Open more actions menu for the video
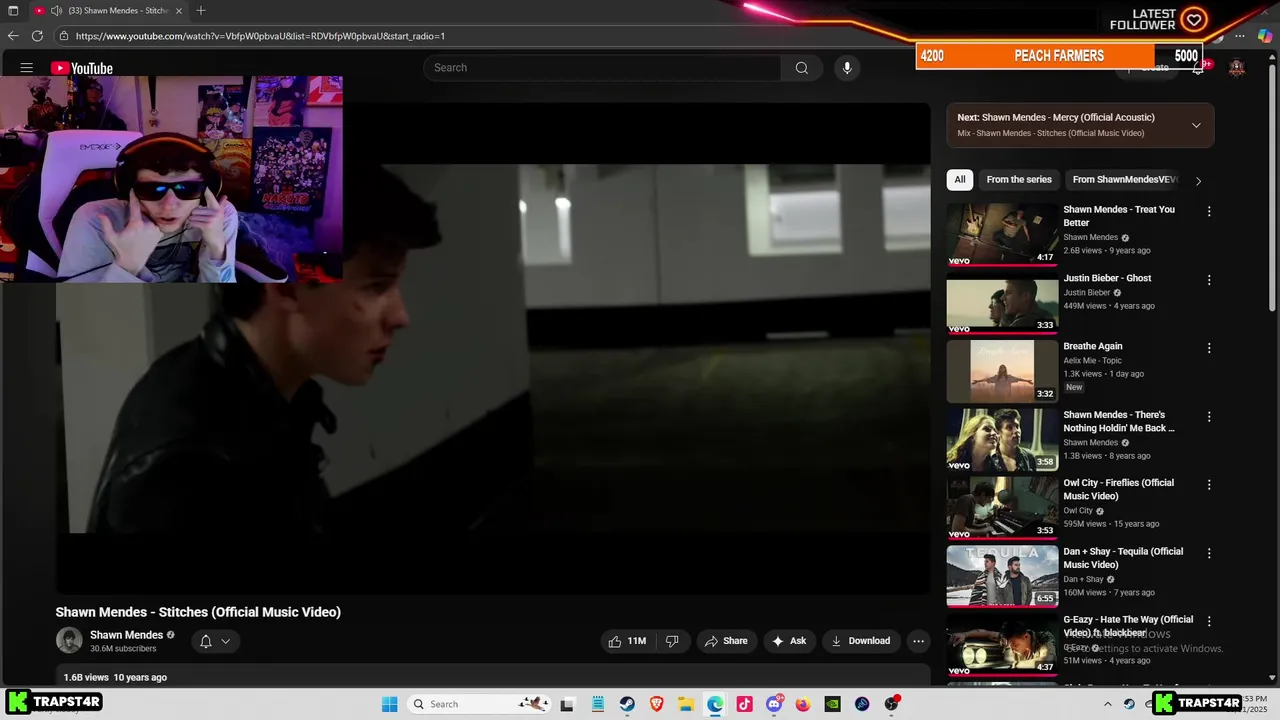The image size is (1280, 720). point(918,641)
